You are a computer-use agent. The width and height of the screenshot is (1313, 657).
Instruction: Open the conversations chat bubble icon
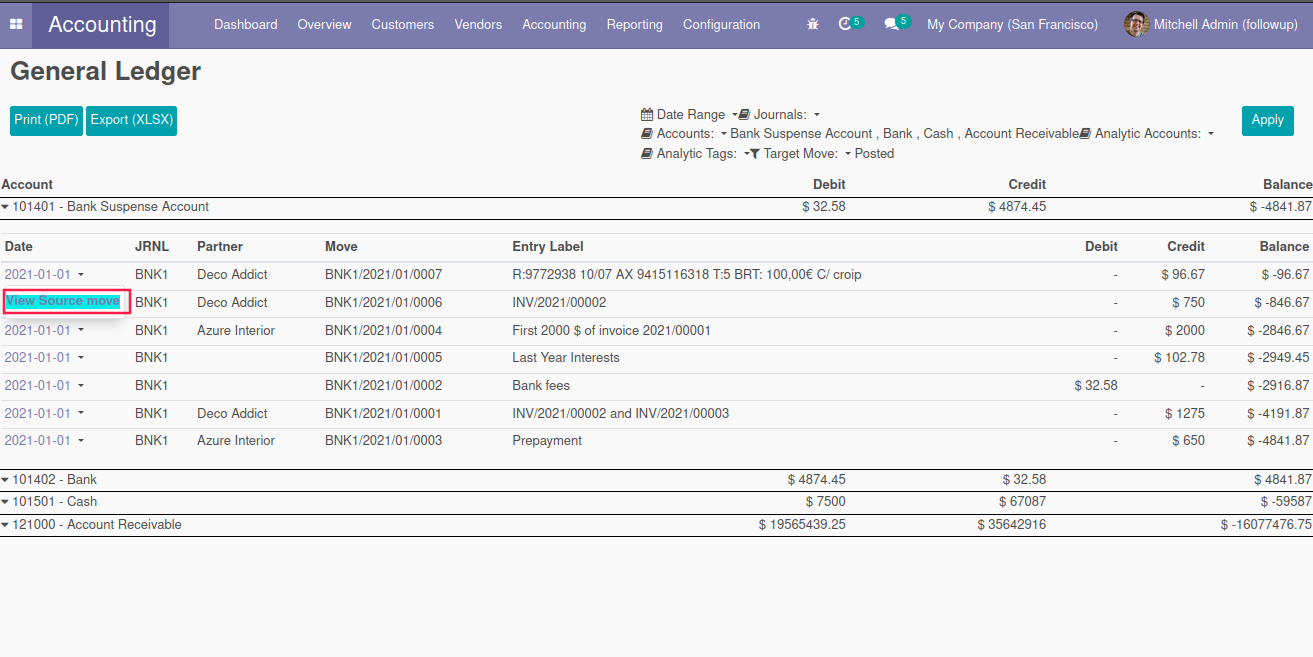(x=891, y=24)
